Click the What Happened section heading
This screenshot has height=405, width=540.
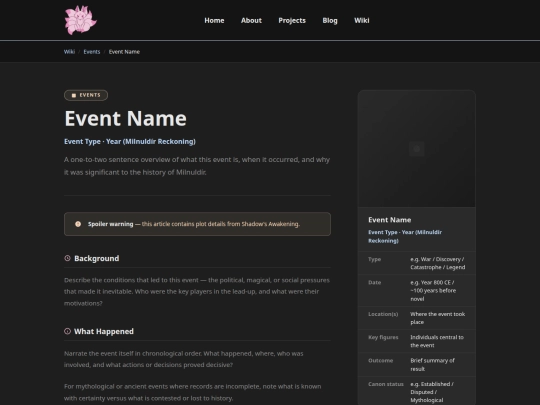pos(104,331)
